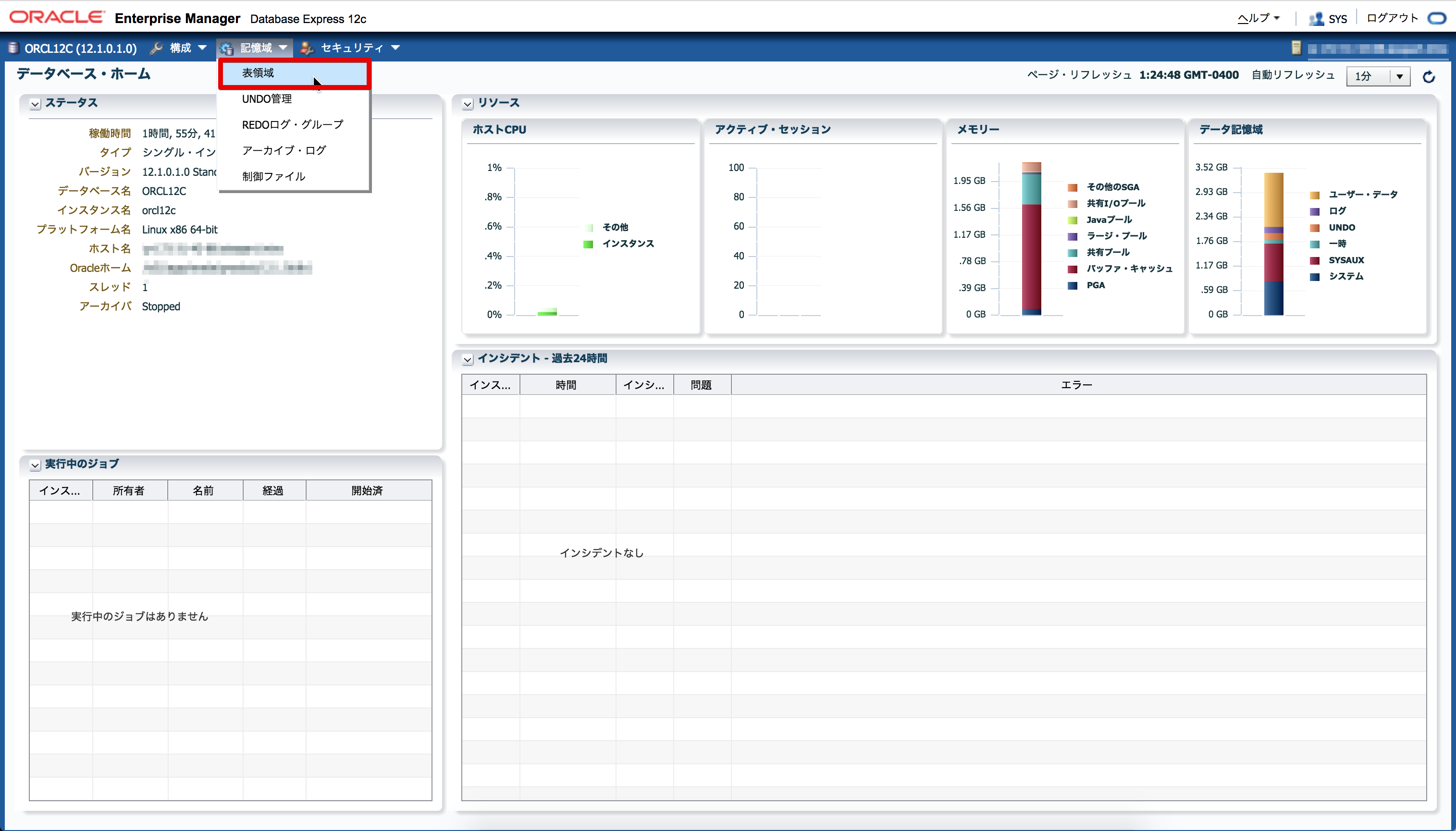
Task: Click the 記憶域 storage gear icon
Action: tap(227, 48)
